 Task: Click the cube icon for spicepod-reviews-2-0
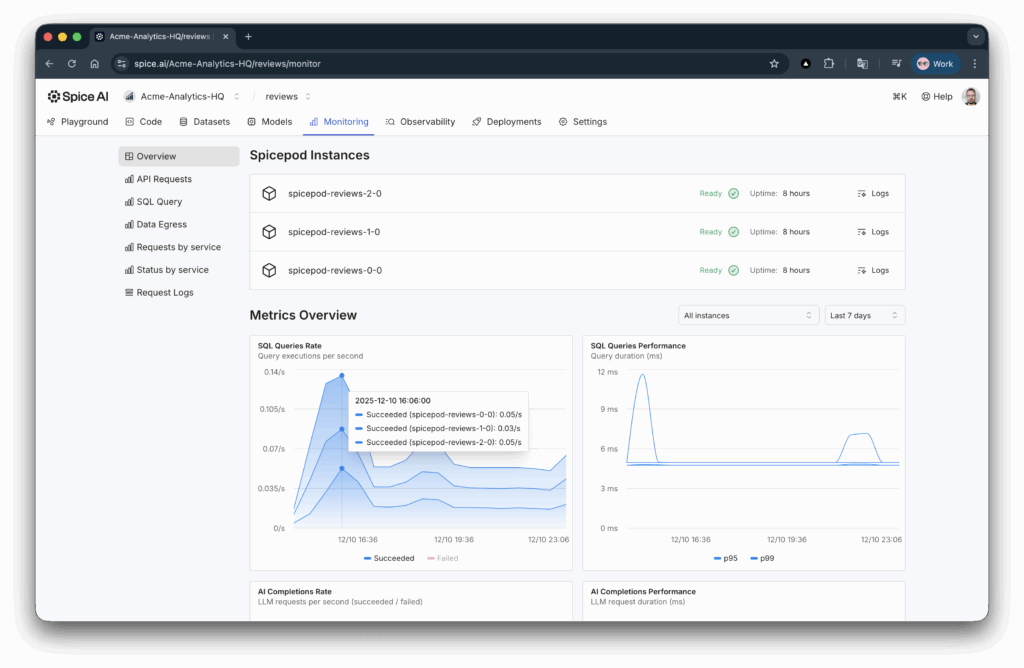pos(269,194)
